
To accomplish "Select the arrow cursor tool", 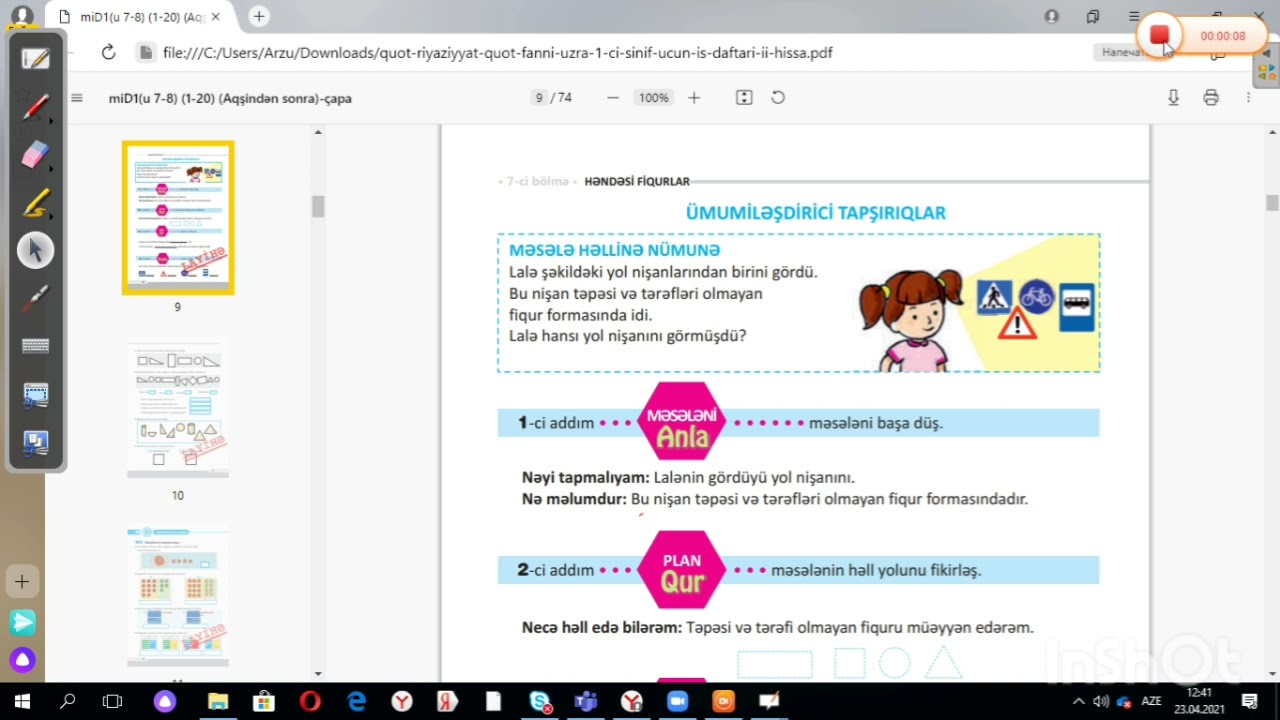I will (36, 250).
